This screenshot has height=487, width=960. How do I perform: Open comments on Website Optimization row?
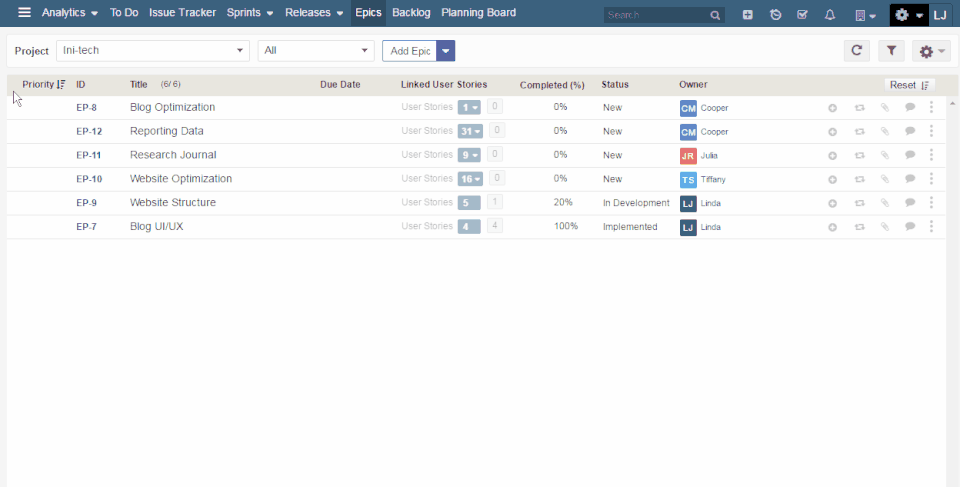tap(910, 179)
